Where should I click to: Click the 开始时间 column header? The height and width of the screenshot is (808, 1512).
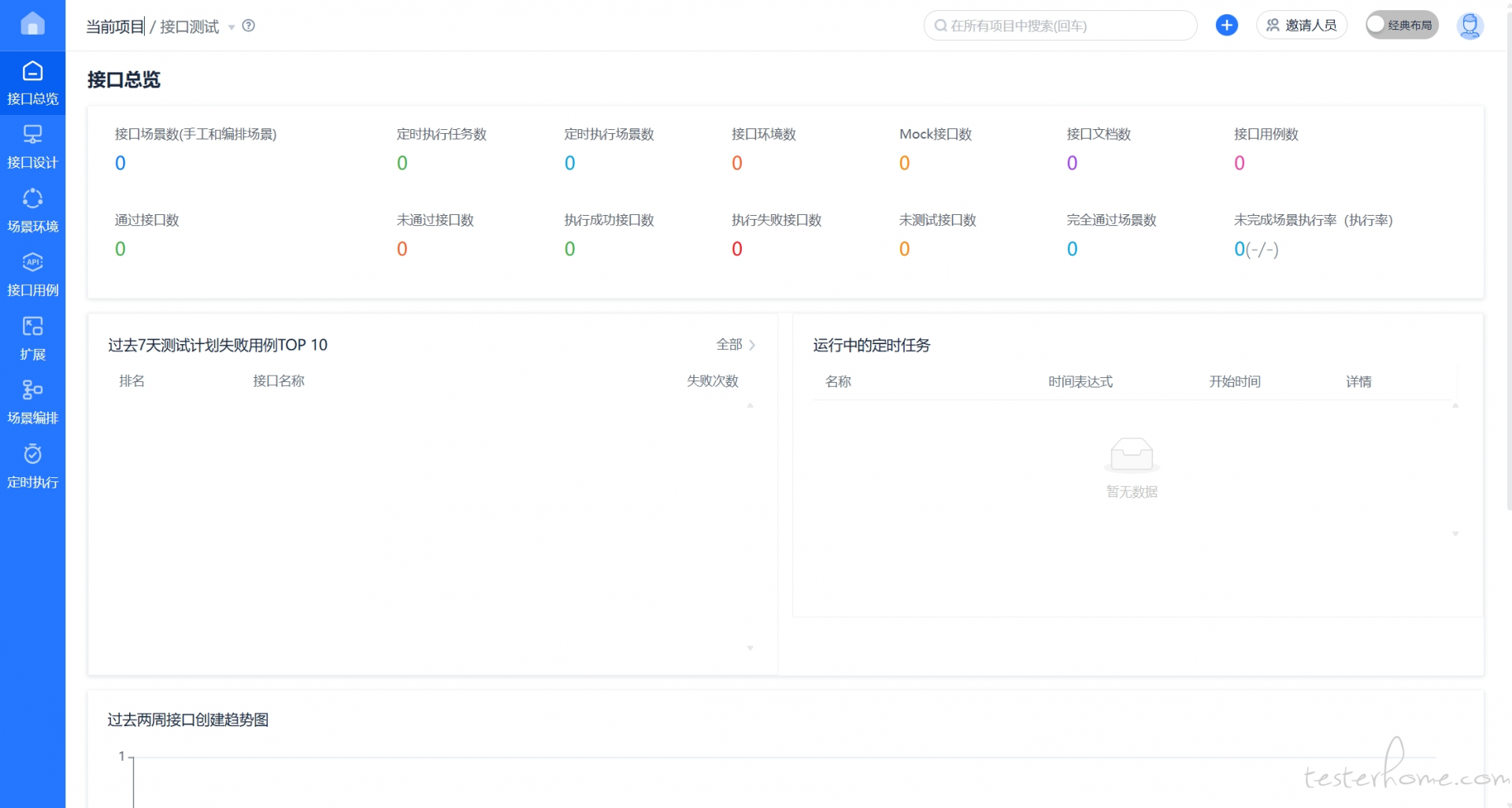[1235, 382]
